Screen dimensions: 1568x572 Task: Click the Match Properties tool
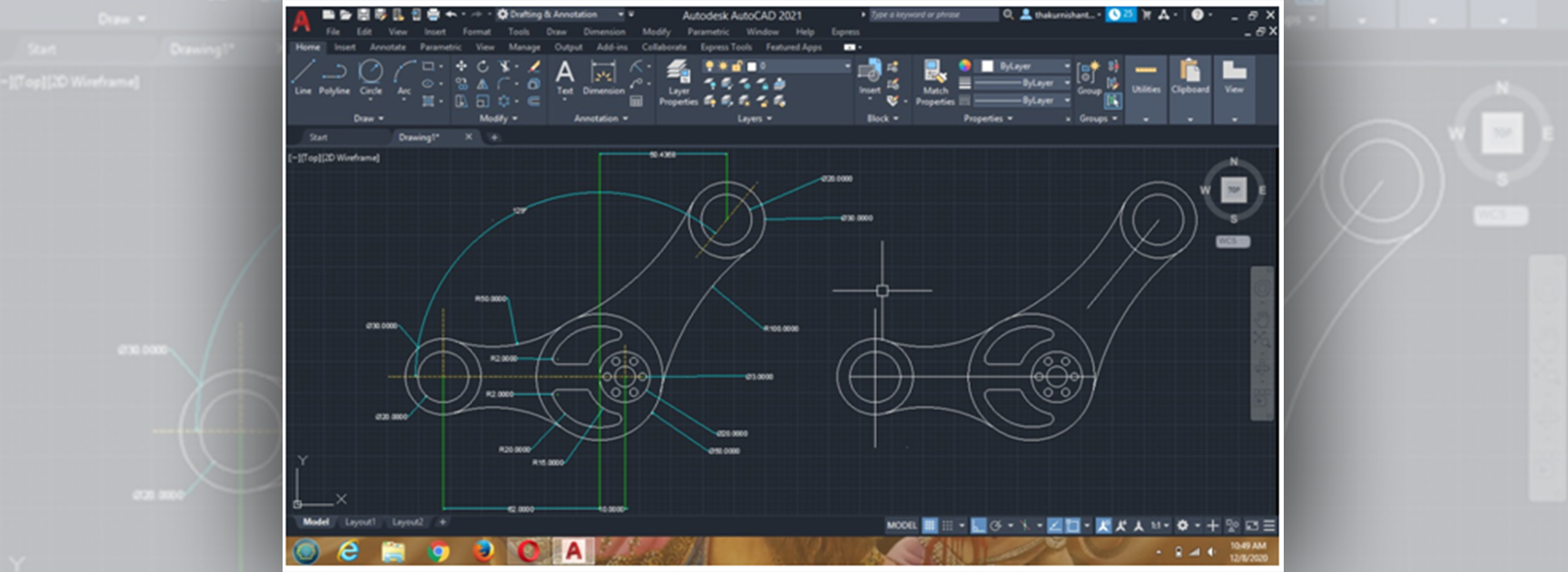click(x=935, y=82)
